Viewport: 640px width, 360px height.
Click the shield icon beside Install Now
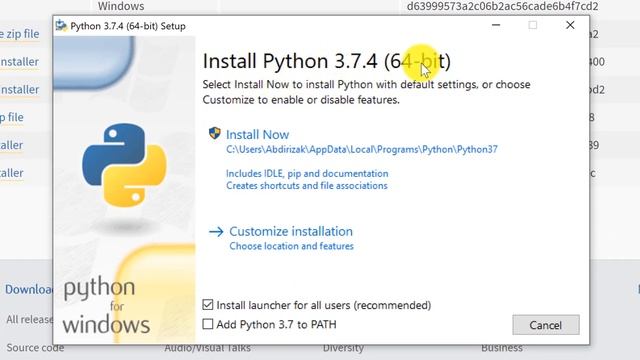point(215,133)
